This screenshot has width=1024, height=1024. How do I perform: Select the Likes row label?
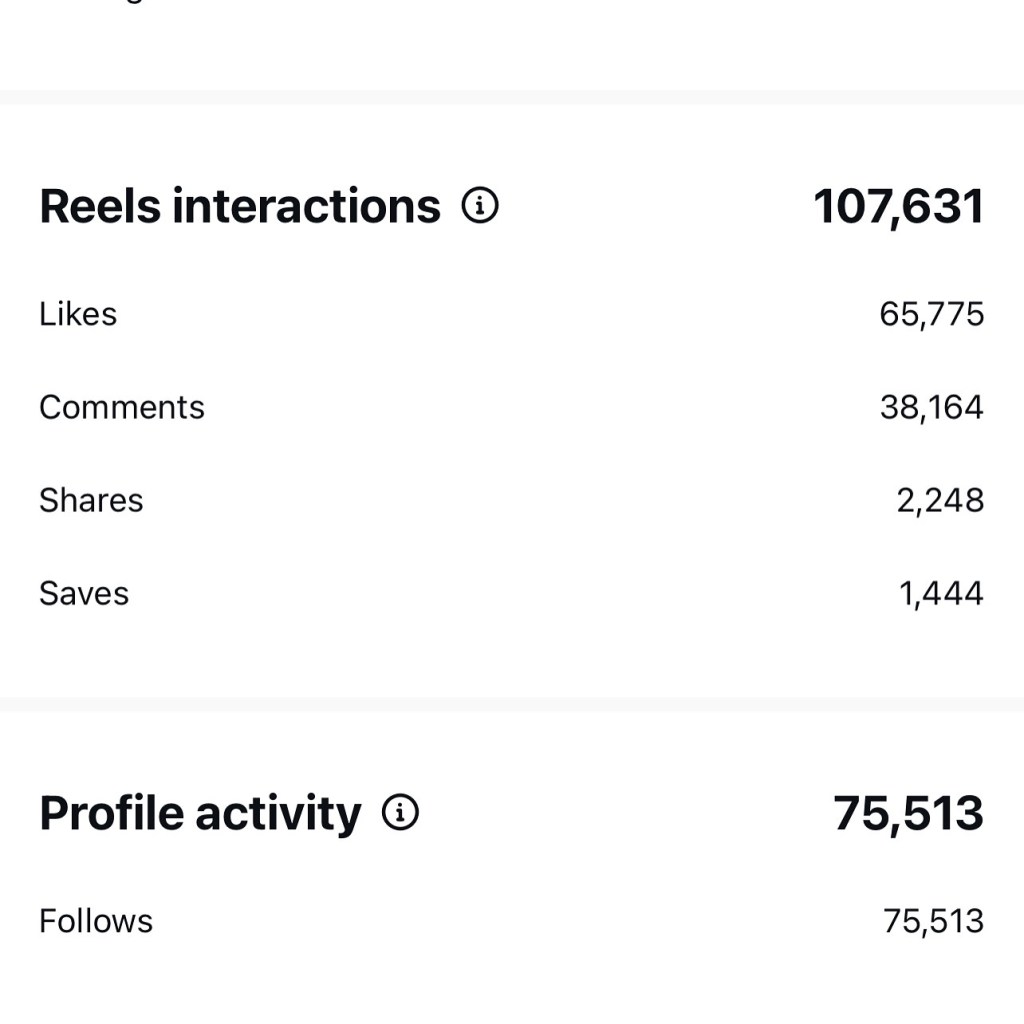[78, 314]
